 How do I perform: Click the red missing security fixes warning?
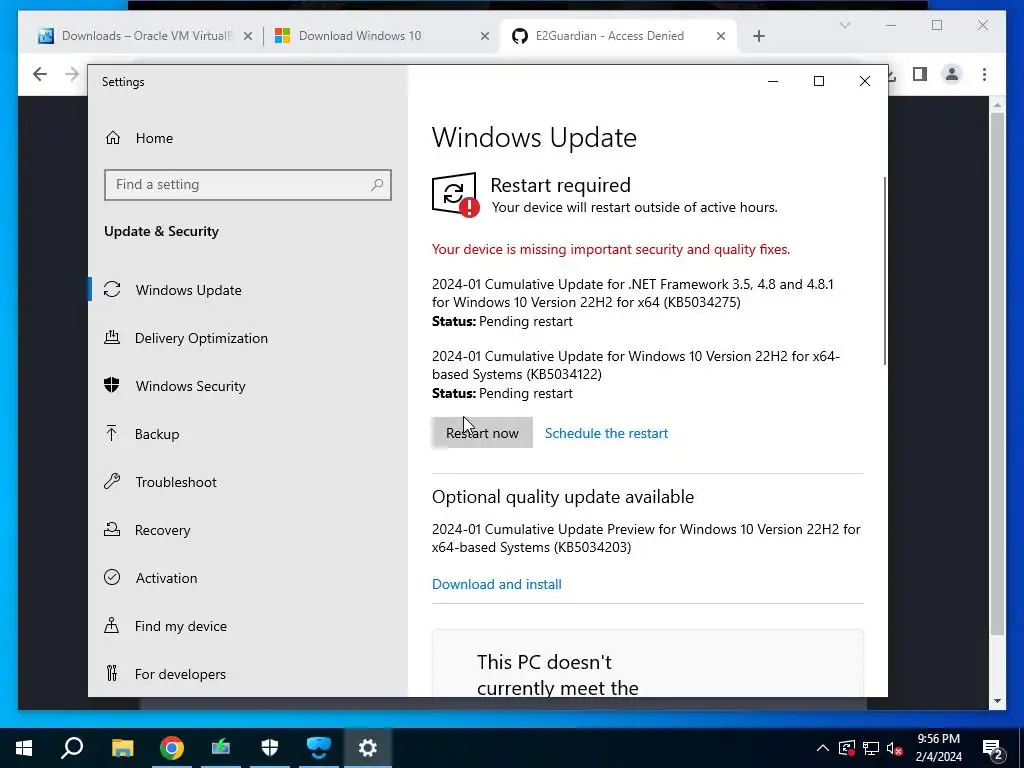click(611, 249)
